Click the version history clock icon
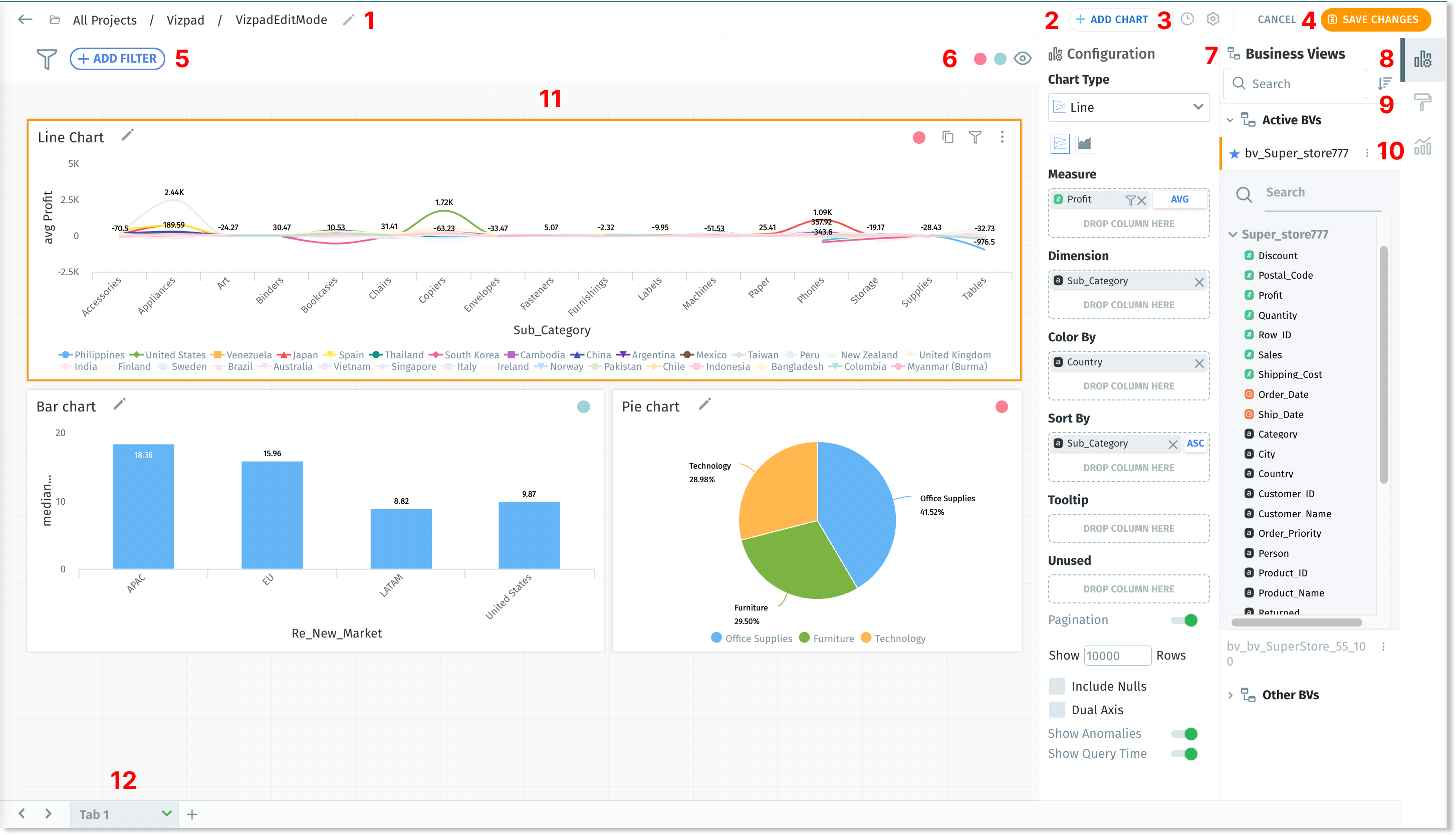1456x835 pixels. pos(1187,20)
